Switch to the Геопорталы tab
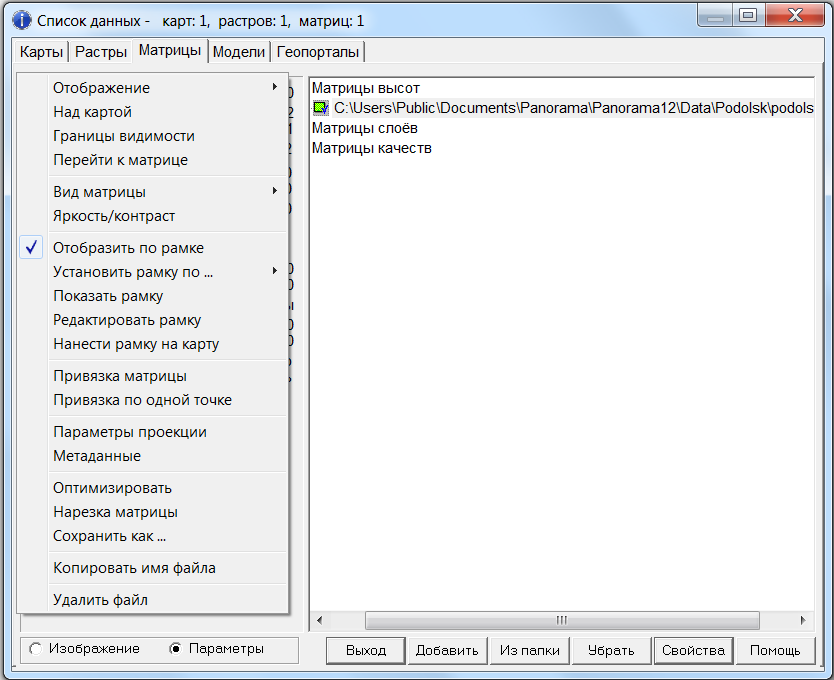 (318, 52)
